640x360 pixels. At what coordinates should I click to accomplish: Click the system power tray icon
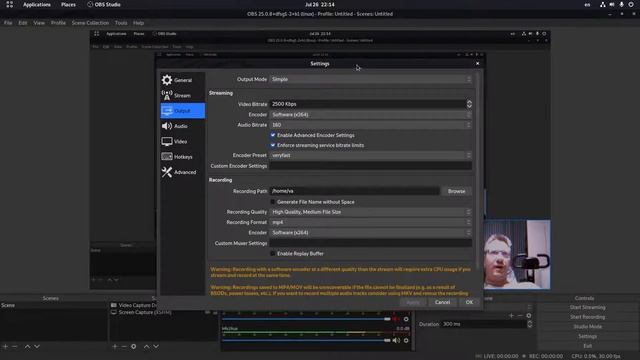coord(631,4)
